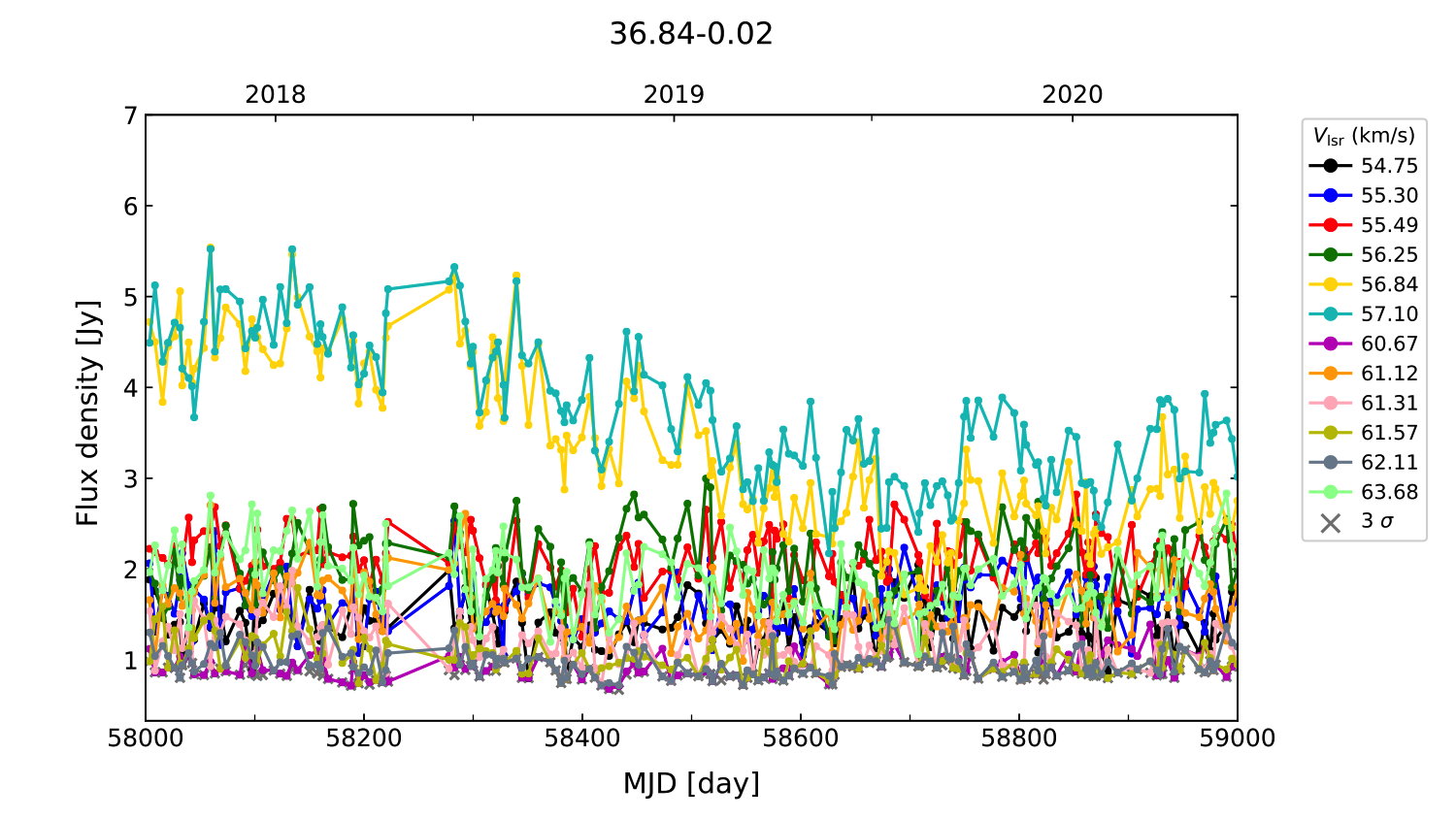Image resolution: width=1456 pixels, height=819 pixels.
Task: Click the 2019 top axis year label
Action: [x=674, y=95]
